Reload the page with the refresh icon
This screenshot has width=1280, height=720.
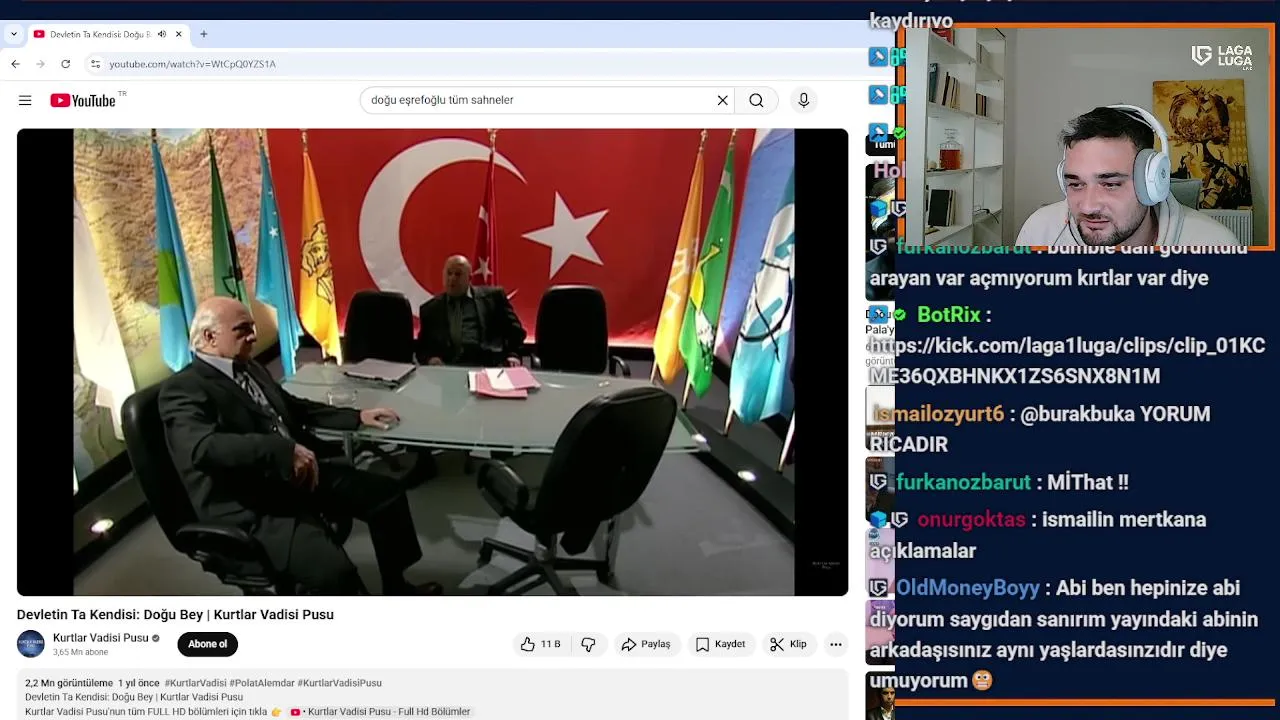point(66,64)
